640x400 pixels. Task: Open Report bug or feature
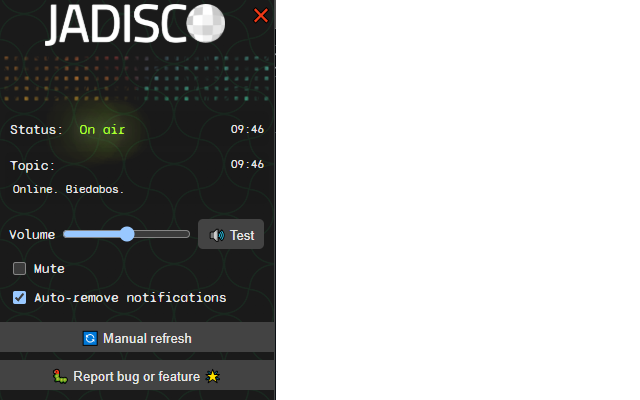tap(137, 375)
